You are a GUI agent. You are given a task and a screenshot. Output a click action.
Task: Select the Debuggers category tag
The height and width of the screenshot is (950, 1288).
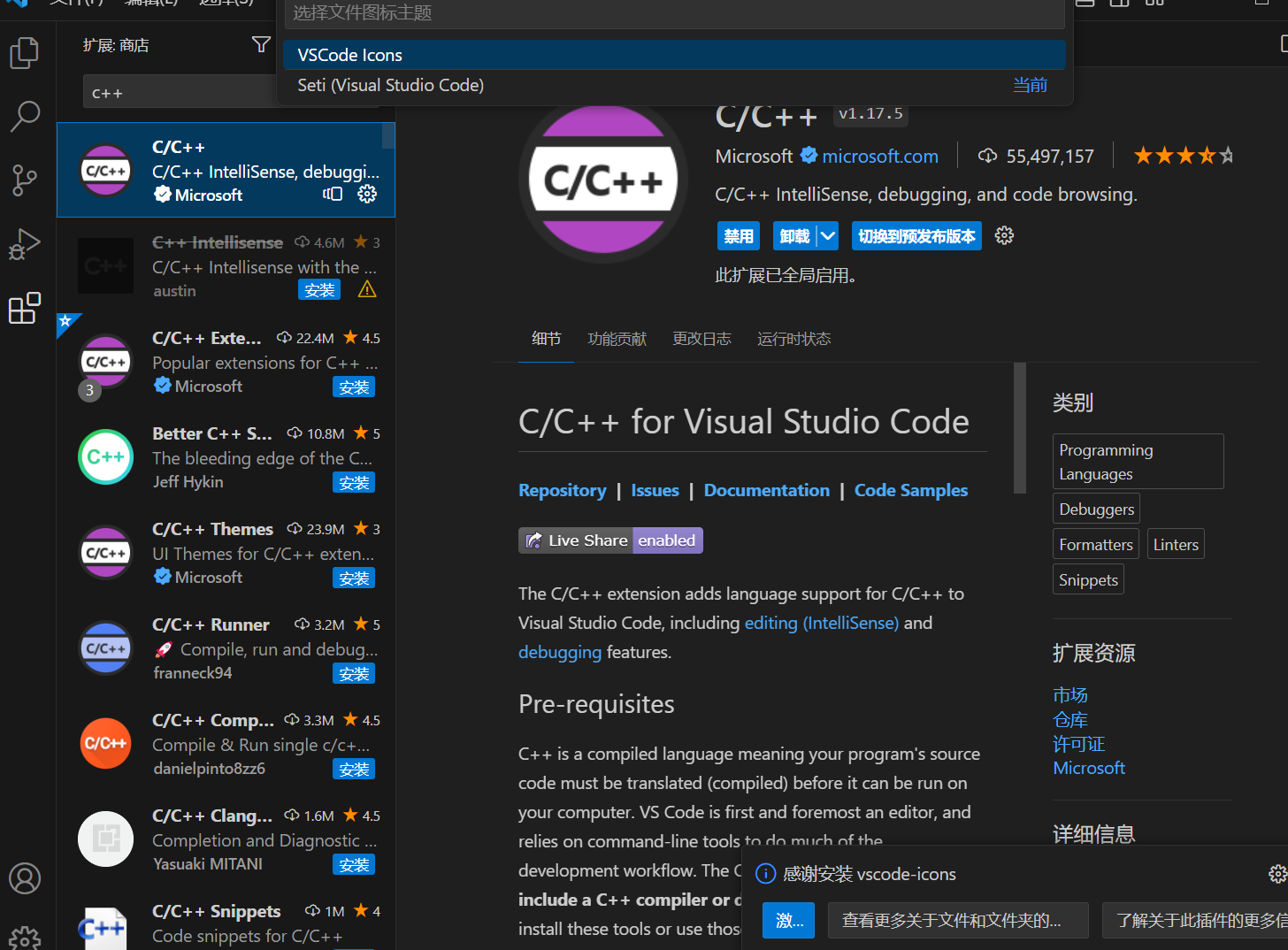click(1096, 509)
